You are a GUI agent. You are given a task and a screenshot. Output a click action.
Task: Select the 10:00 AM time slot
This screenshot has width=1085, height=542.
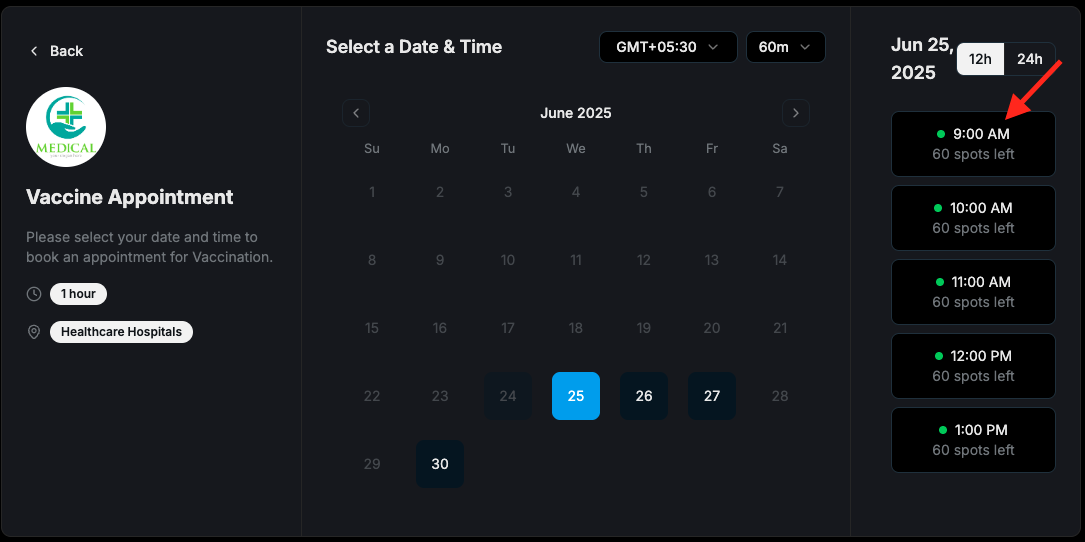pos(973,218)
